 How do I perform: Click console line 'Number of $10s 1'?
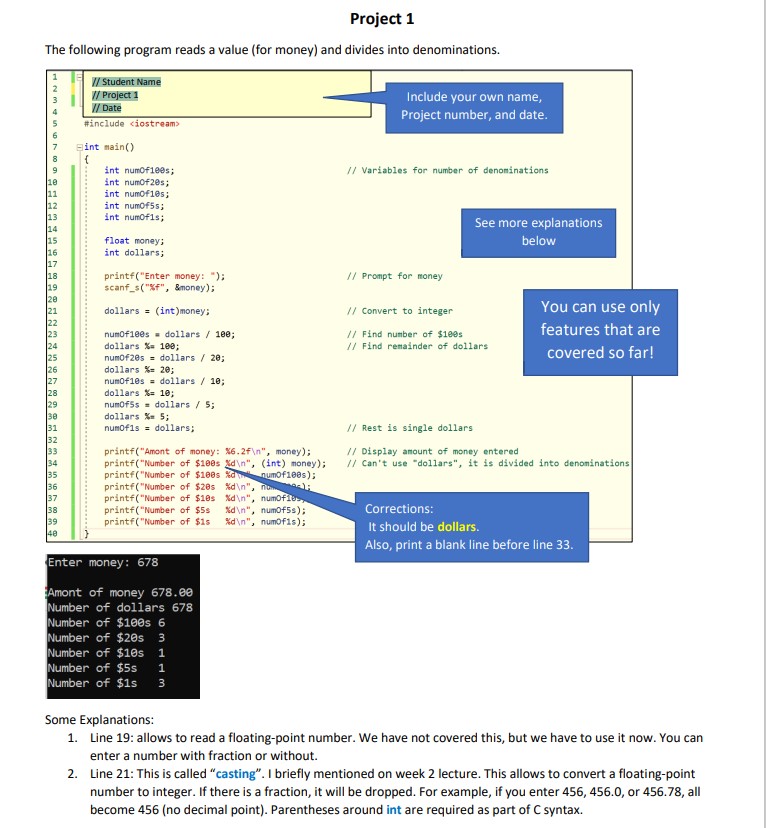click(x=107, y=653)
